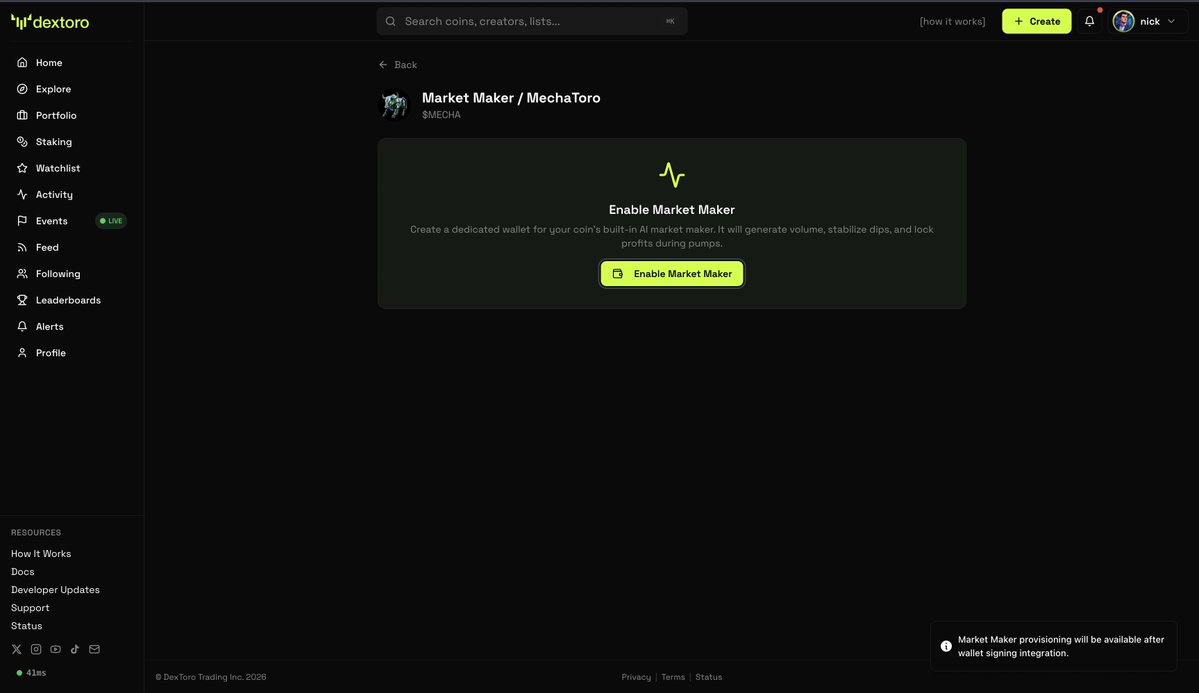Click the 41ms latency indicator
Viewport: 1199px width, 693px height.
pos(31,673)
